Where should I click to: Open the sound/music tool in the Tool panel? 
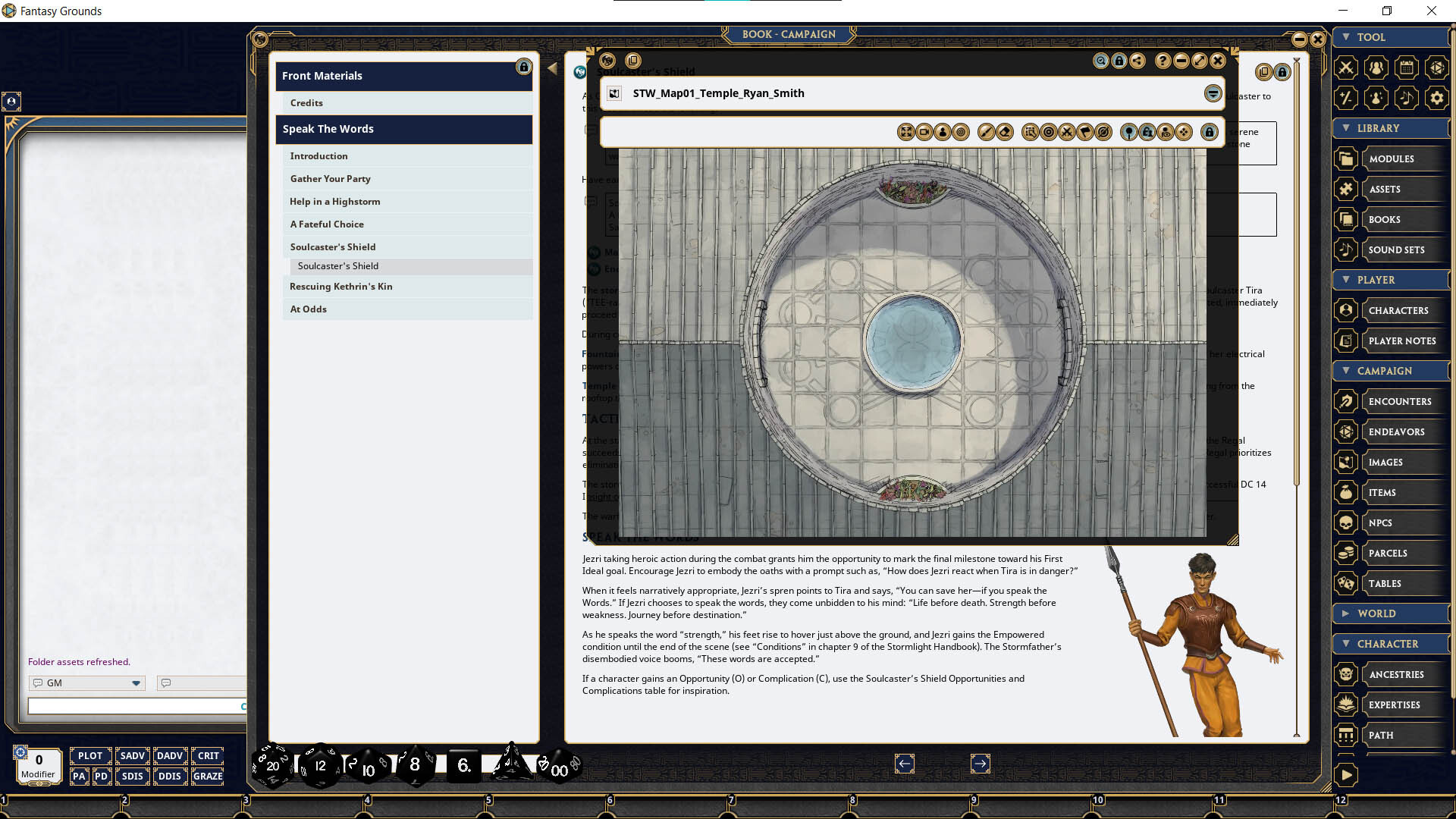click(x=1407, y=98)
